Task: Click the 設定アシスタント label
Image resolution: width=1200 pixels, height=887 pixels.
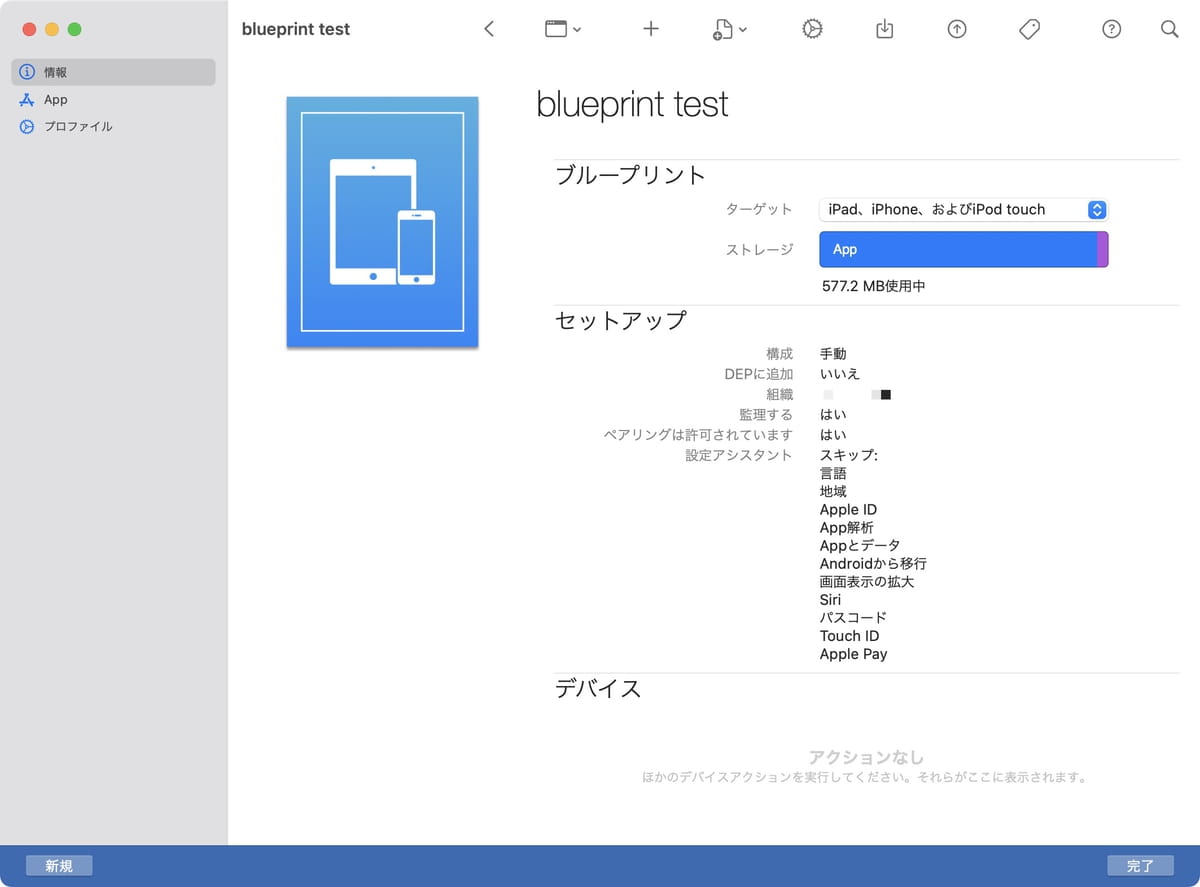Action: [739, 455]
